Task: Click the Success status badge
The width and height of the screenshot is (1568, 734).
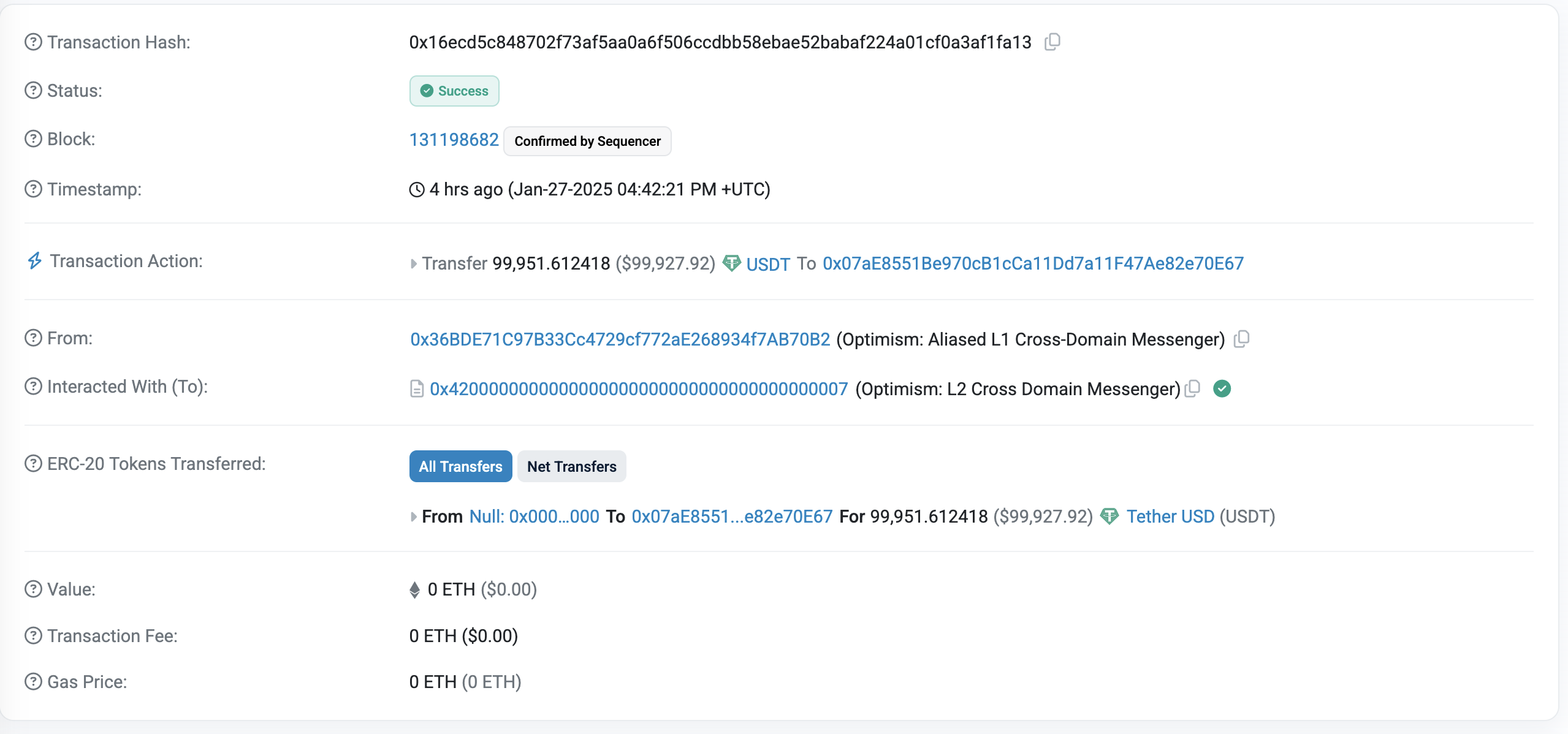Action: (454, 90)
